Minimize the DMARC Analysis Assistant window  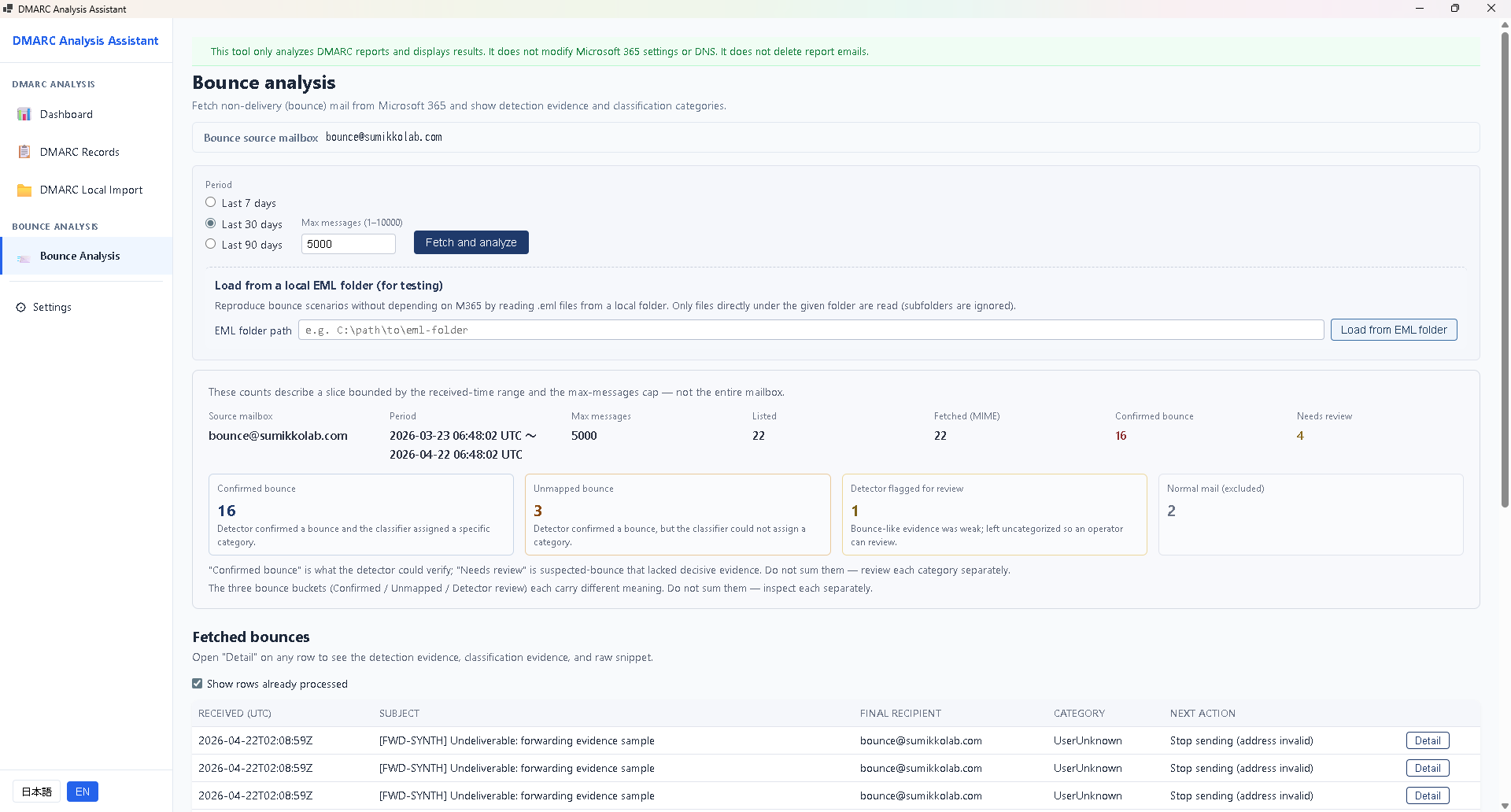coord(1420,9)
